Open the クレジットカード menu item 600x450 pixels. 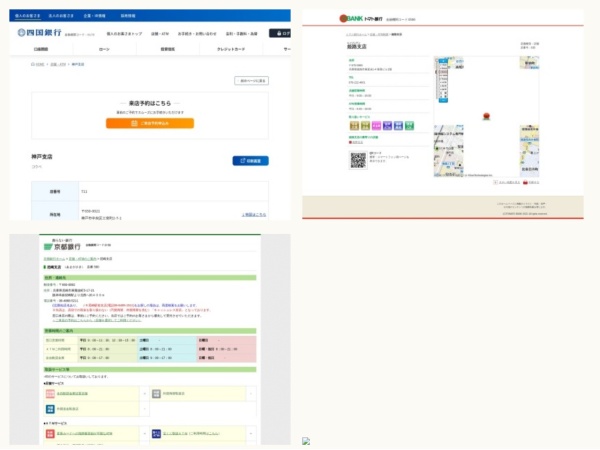(231, 49)
